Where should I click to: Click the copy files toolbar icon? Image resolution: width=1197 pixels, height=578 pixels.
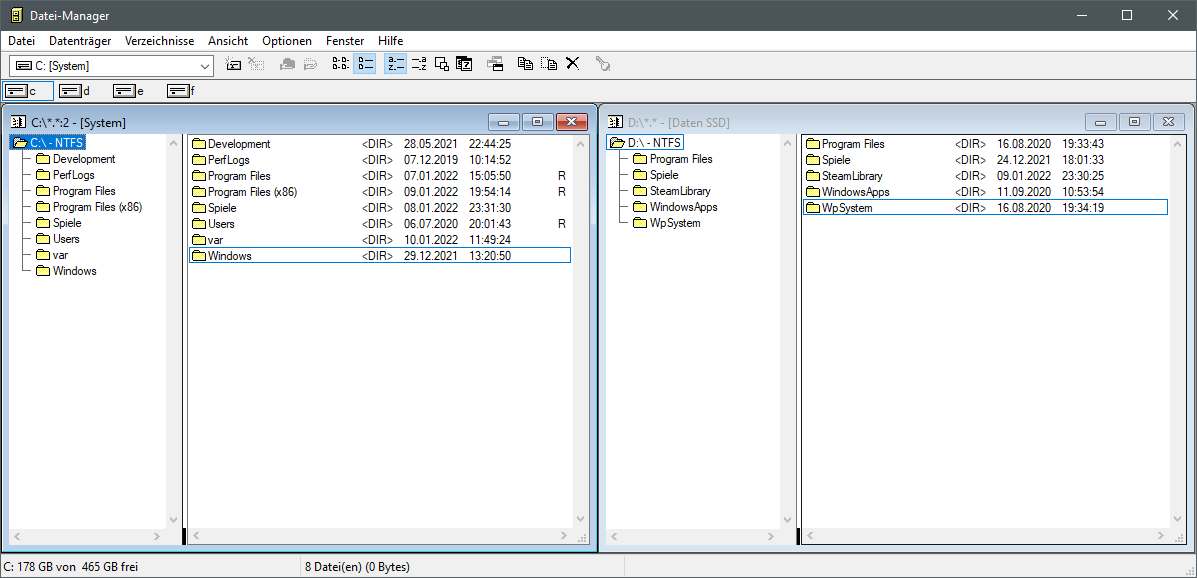(x=525, y=64)
